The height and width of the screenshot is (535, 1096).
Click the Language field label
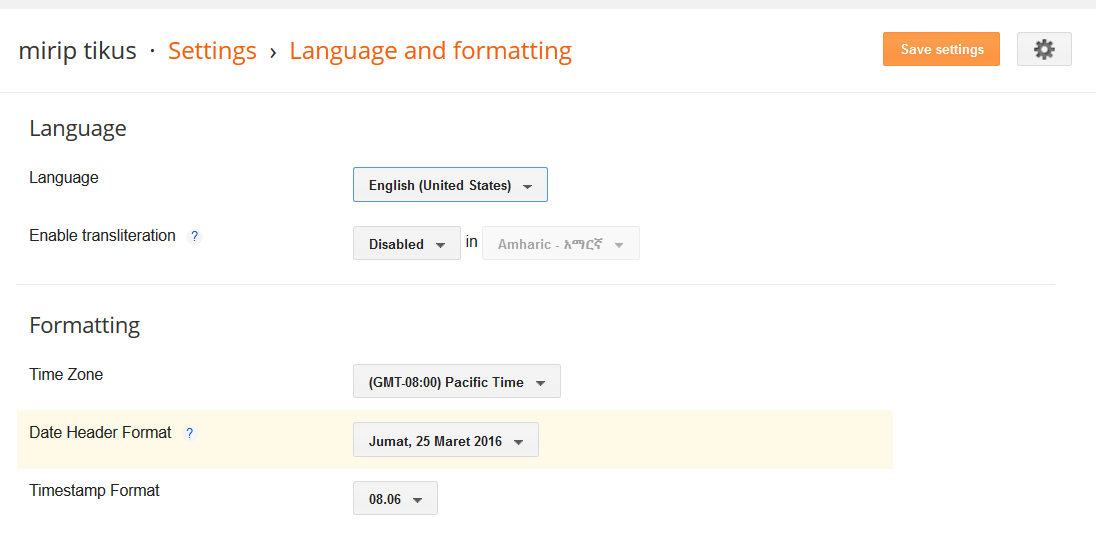point(64,178)
